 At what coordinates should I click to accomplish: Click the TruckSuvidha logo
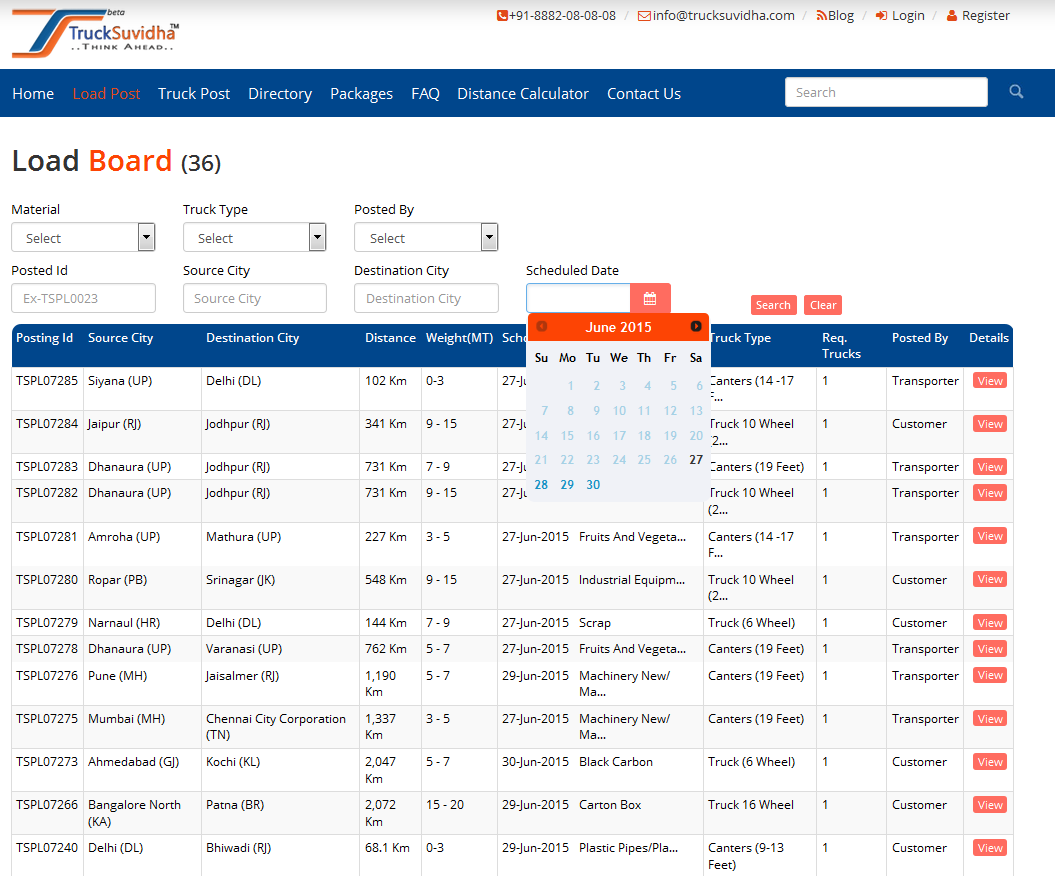tap(96, 34)
